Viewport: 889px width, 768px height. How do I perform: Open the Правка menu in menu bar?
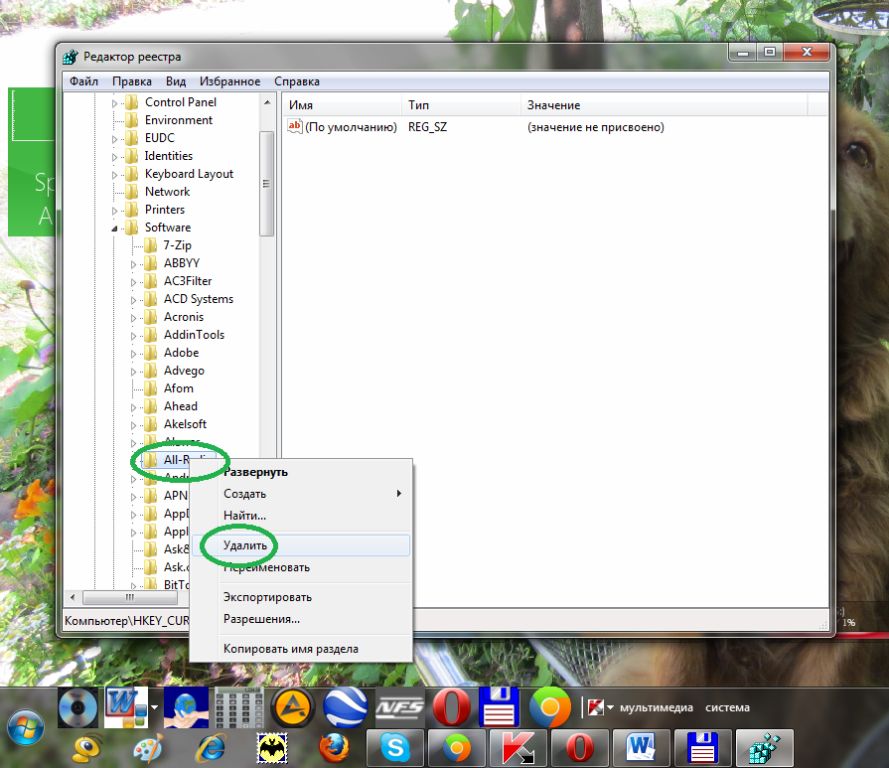[132, 81]
